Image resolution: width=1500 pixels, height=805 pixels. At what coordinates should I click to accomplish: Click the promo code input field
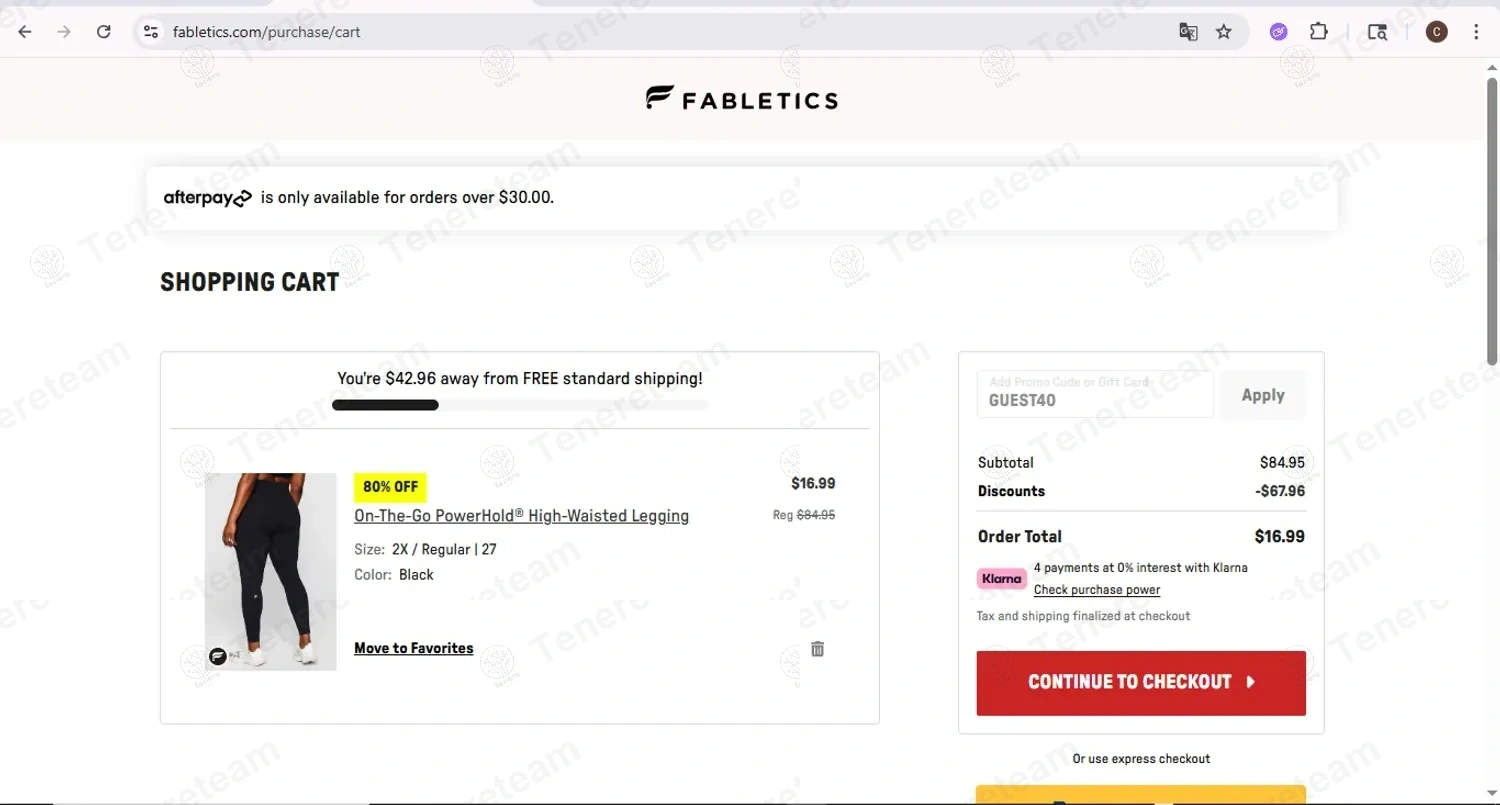(1095, 396)
